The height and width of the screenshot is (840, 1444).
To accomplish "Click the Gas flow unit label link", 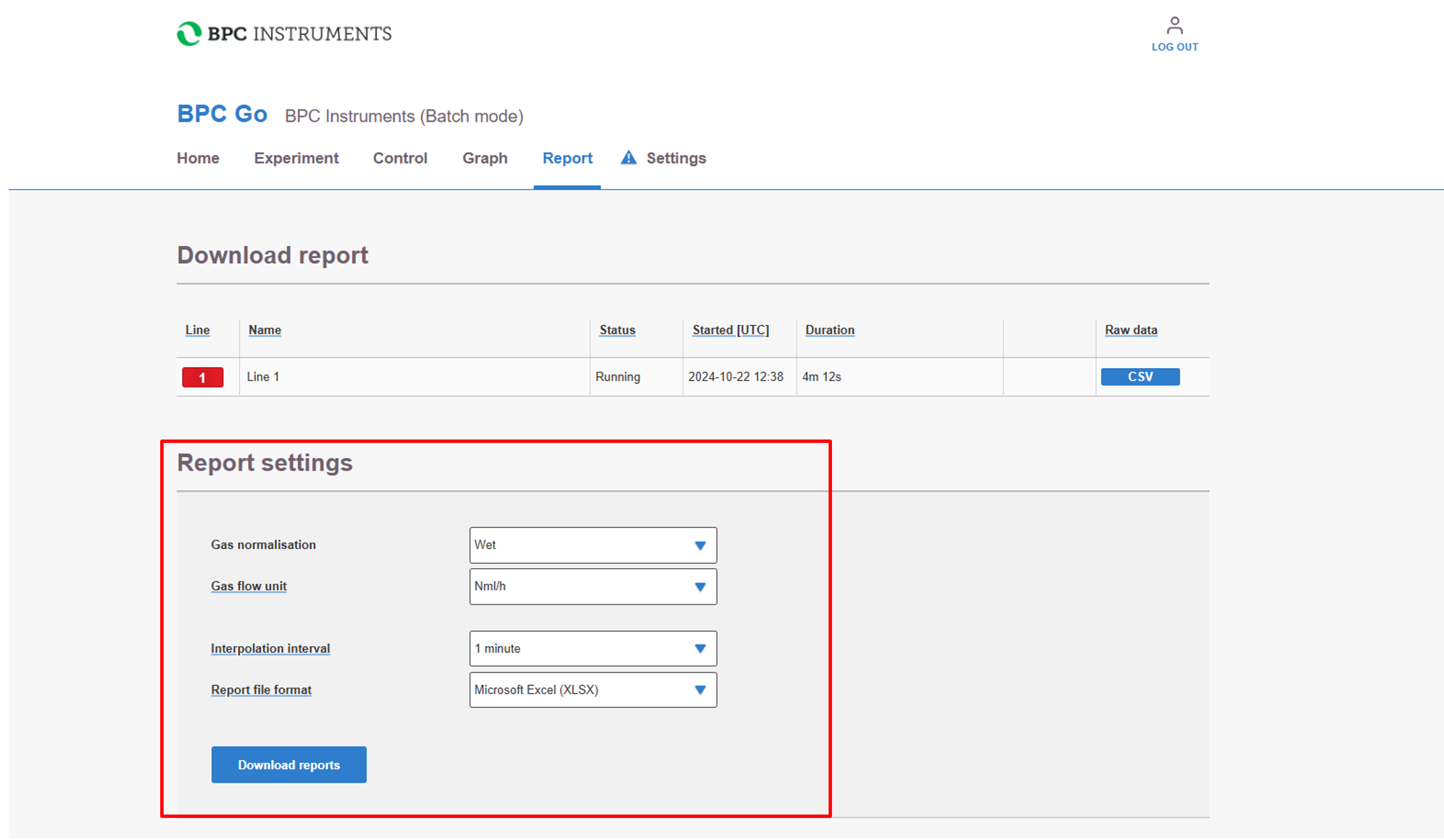I will pos(249,586).
